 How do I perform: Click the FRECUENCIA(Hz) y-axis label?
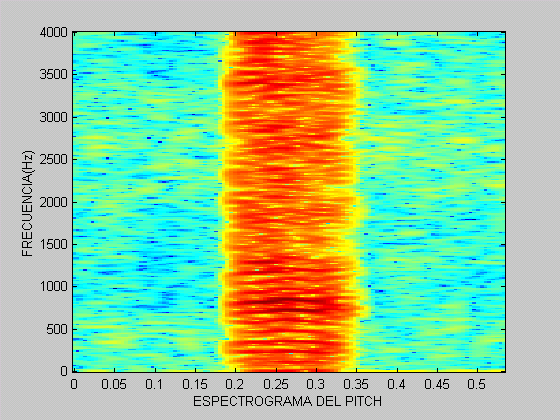point(28,204)
